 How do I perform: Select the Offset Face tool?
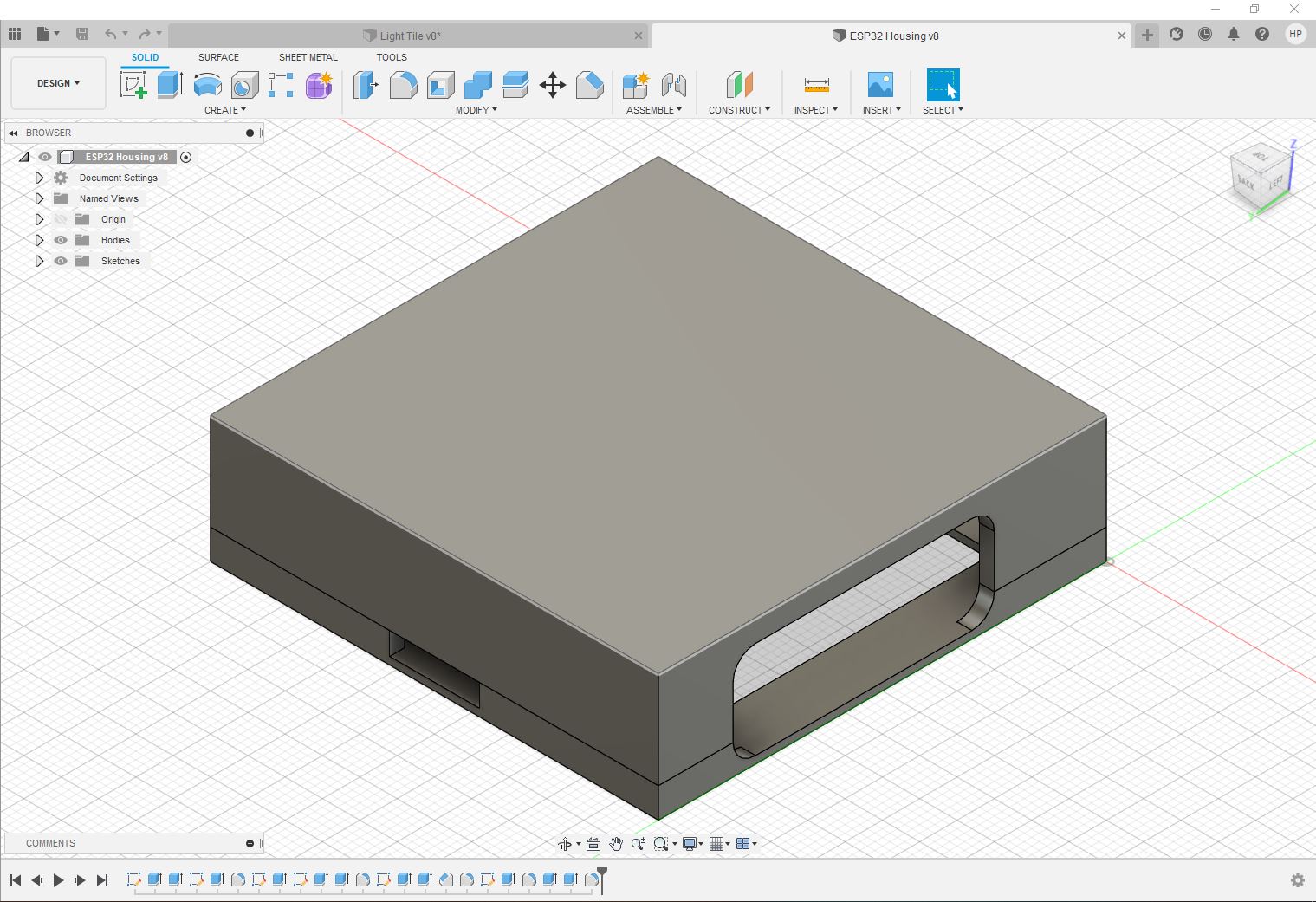click(515, 85)
